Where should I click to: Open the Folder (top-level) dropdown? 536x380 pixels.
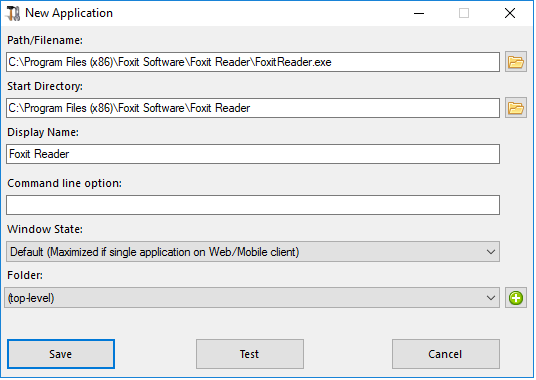point(252,298)
